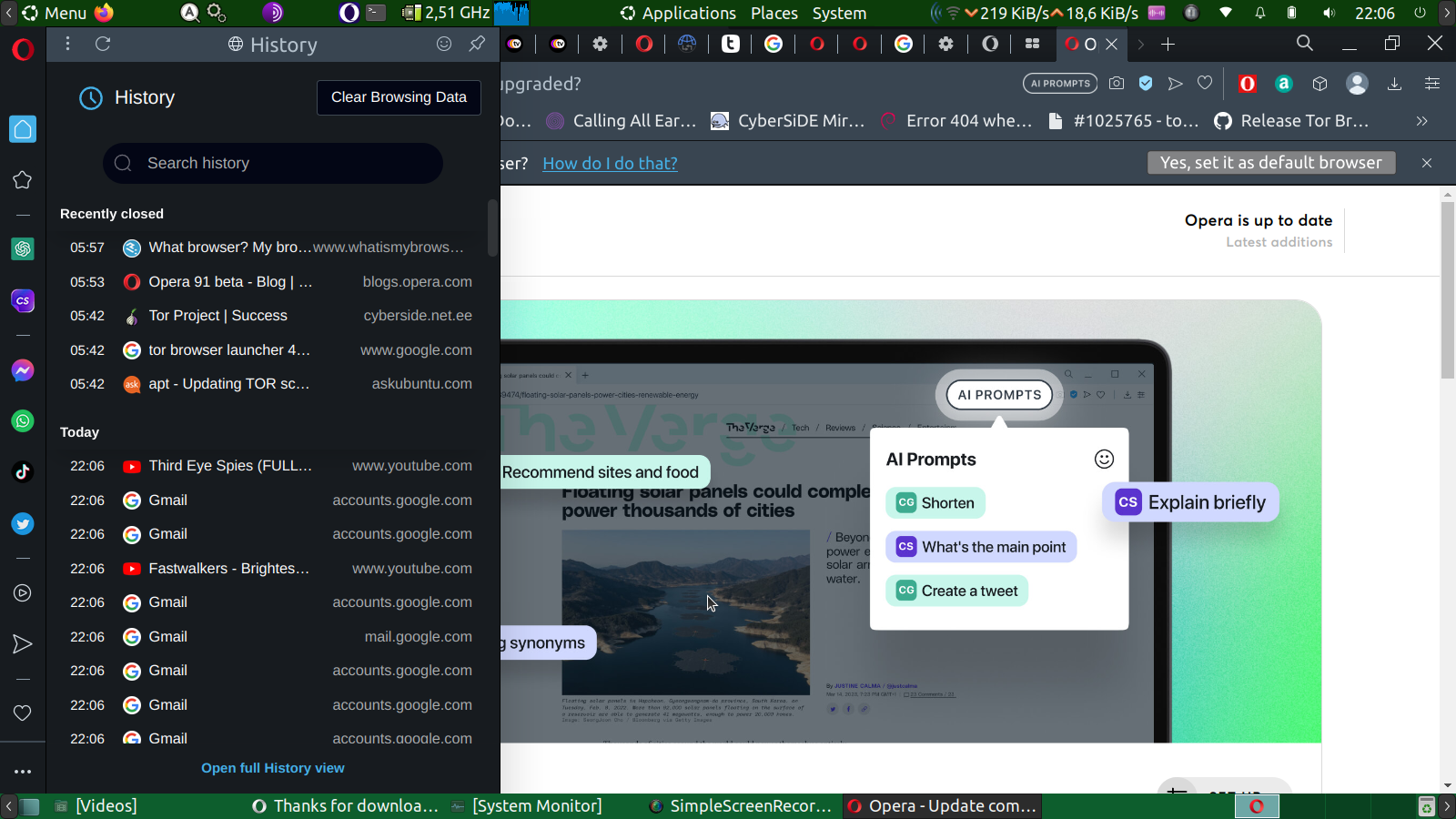This screenshot has height=819, width=1456.
Task: Send page to My Flow from address bar
Action: tap(1176, 84)
